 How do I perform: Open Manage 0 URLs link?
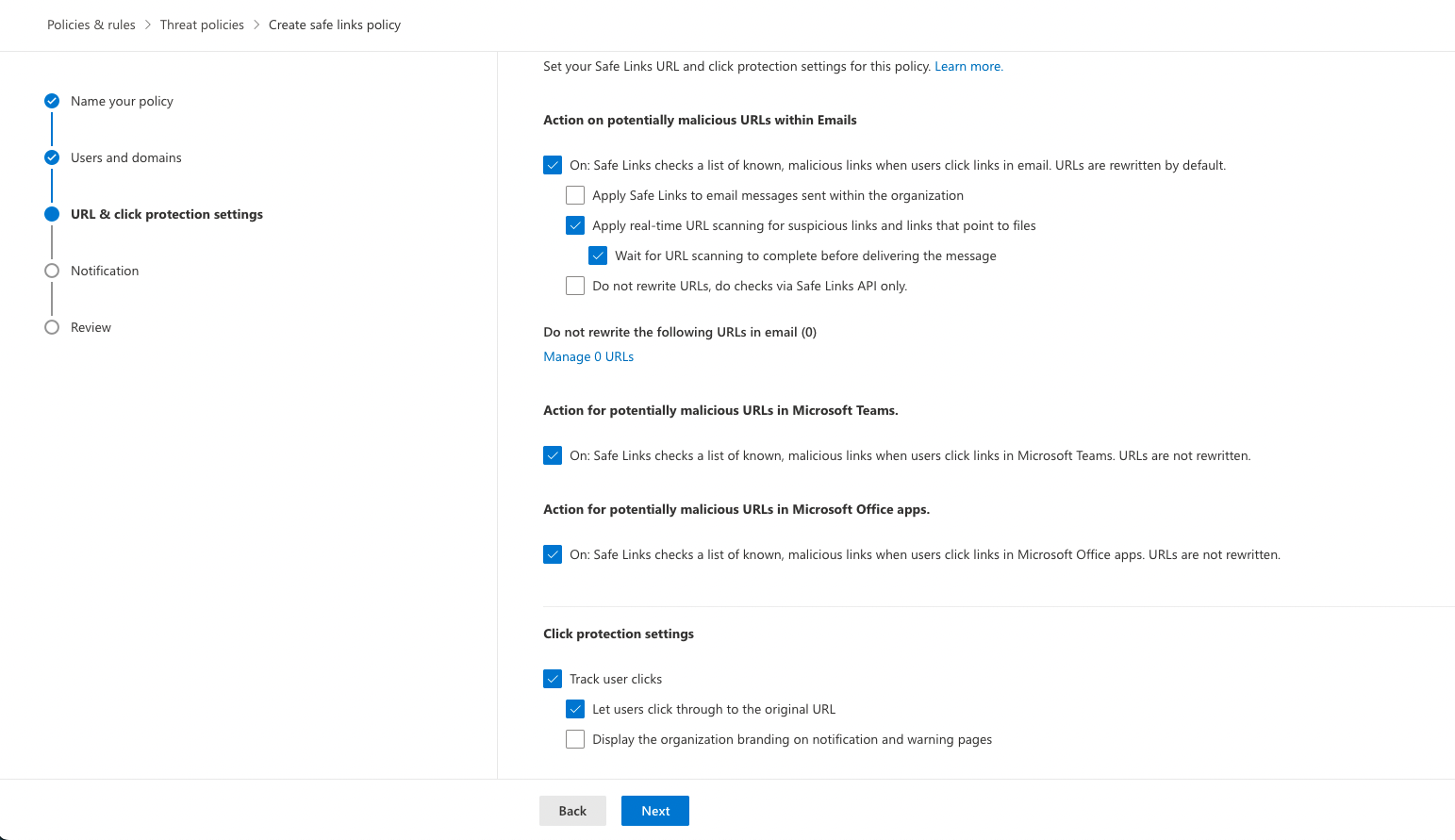pyautogui.click(x=588, y=356)
